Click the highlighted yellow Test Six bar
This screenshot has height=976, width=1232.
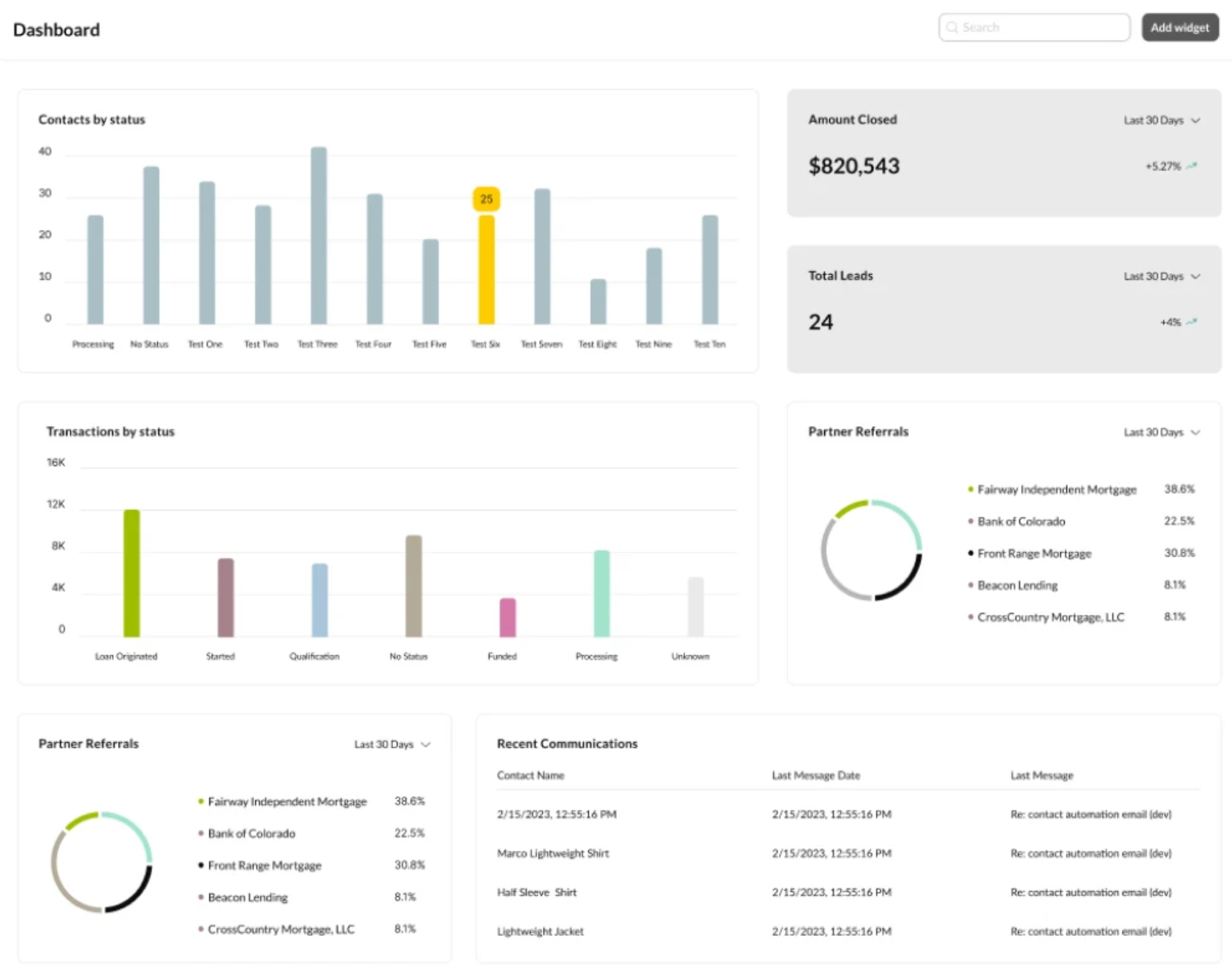[486, 270]
